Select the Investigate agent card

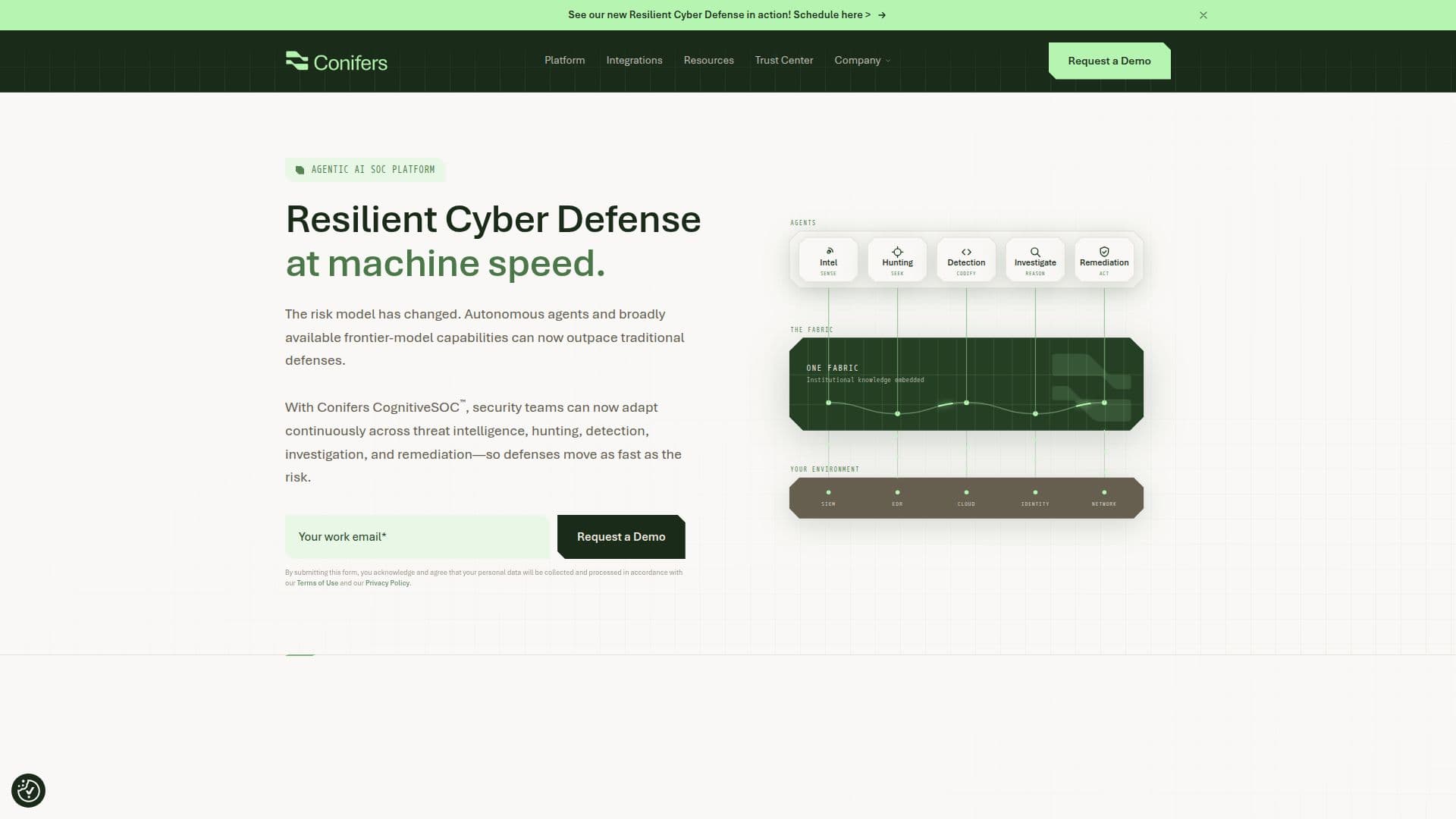click(1035, 260)
